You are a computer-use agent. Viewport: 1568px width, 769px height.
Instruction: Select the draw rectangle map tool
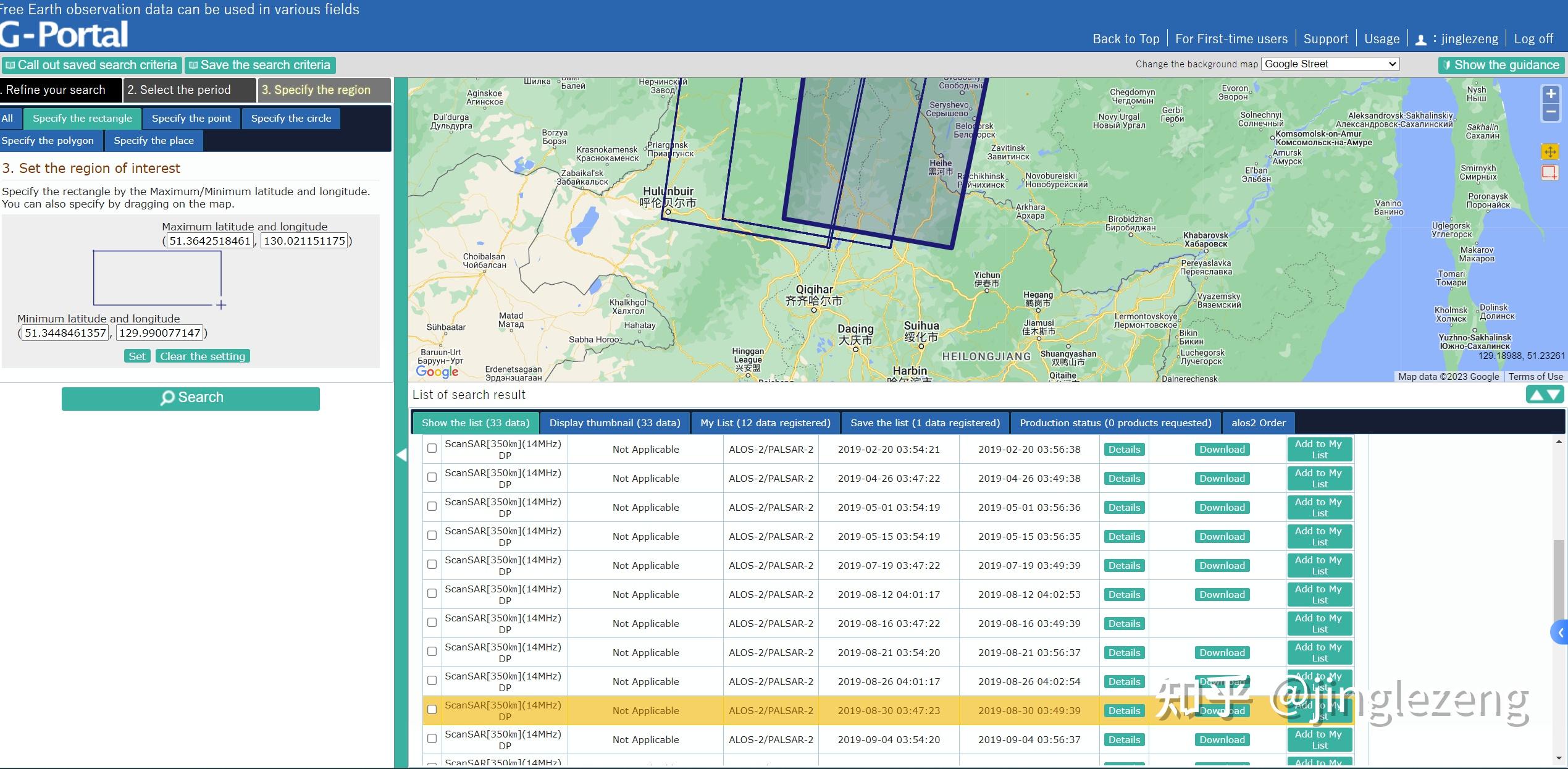pos(1549,172)
